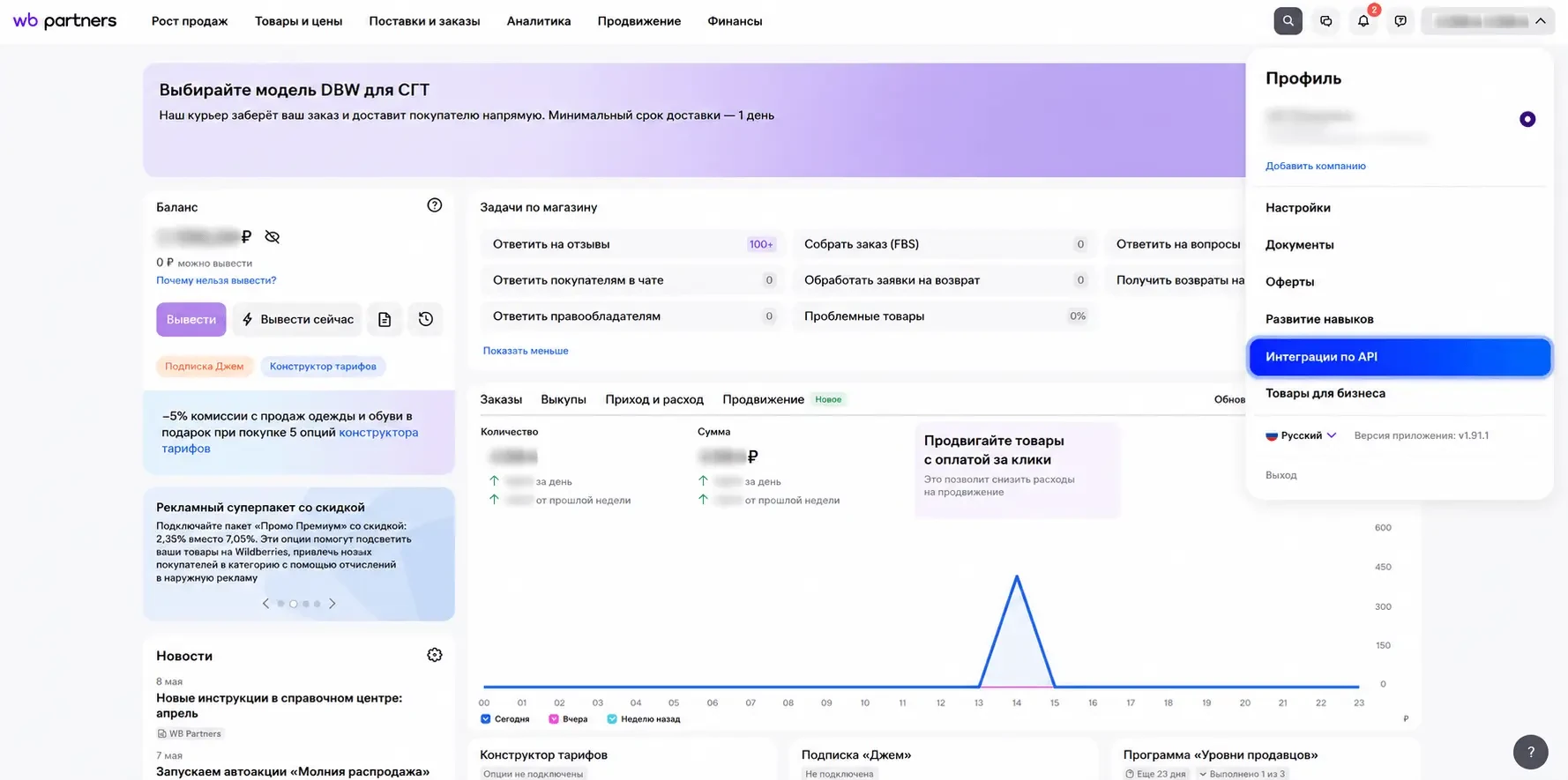The height and width of the screenshot is (780, 1568).
Task: Toggle the Неделю назад chart checkbox
Action: pyautogui.click(x=612, y=719)
